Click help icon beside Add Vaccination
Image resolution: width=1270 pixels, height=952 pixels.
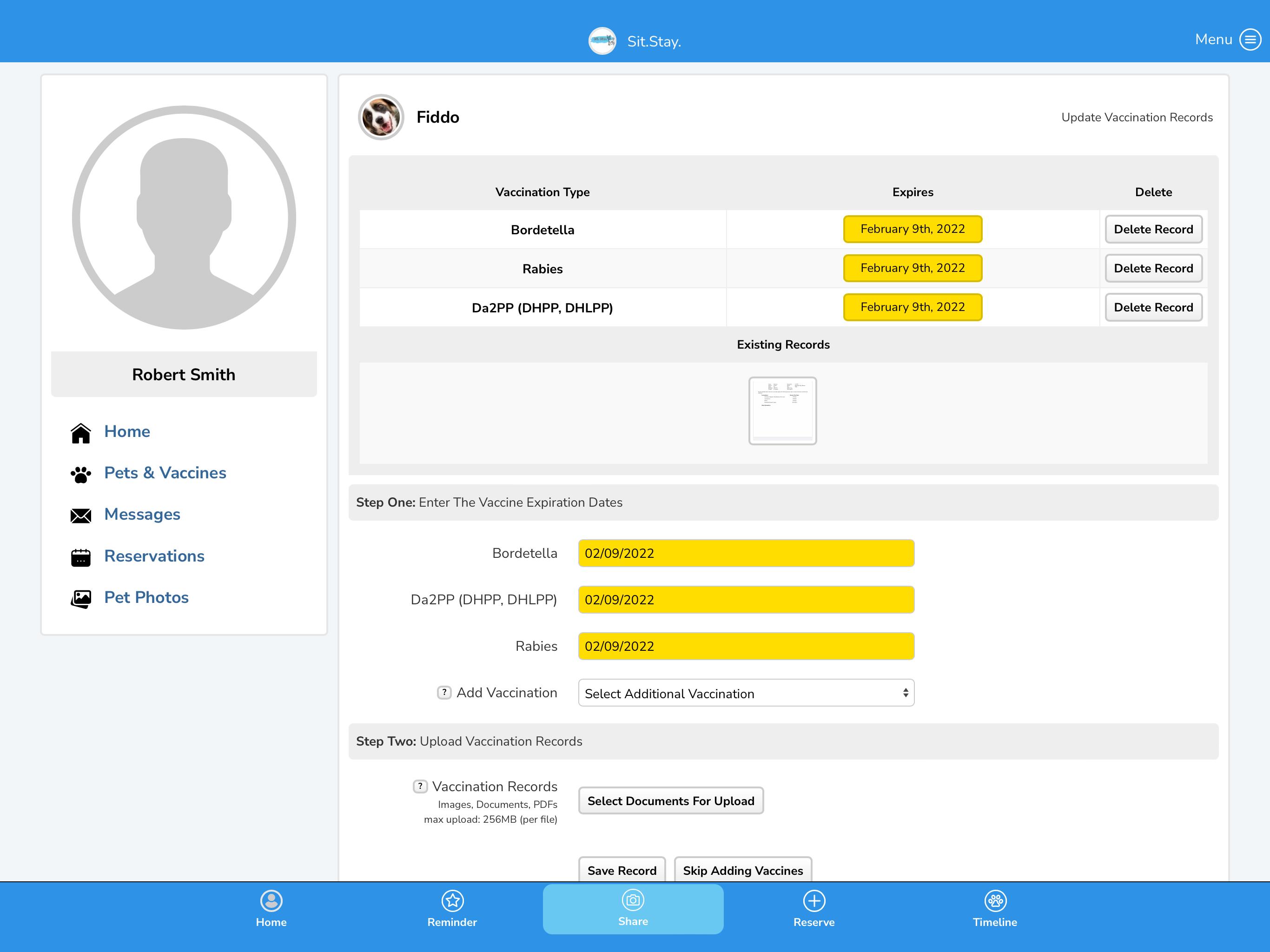[x=444, y=693]
